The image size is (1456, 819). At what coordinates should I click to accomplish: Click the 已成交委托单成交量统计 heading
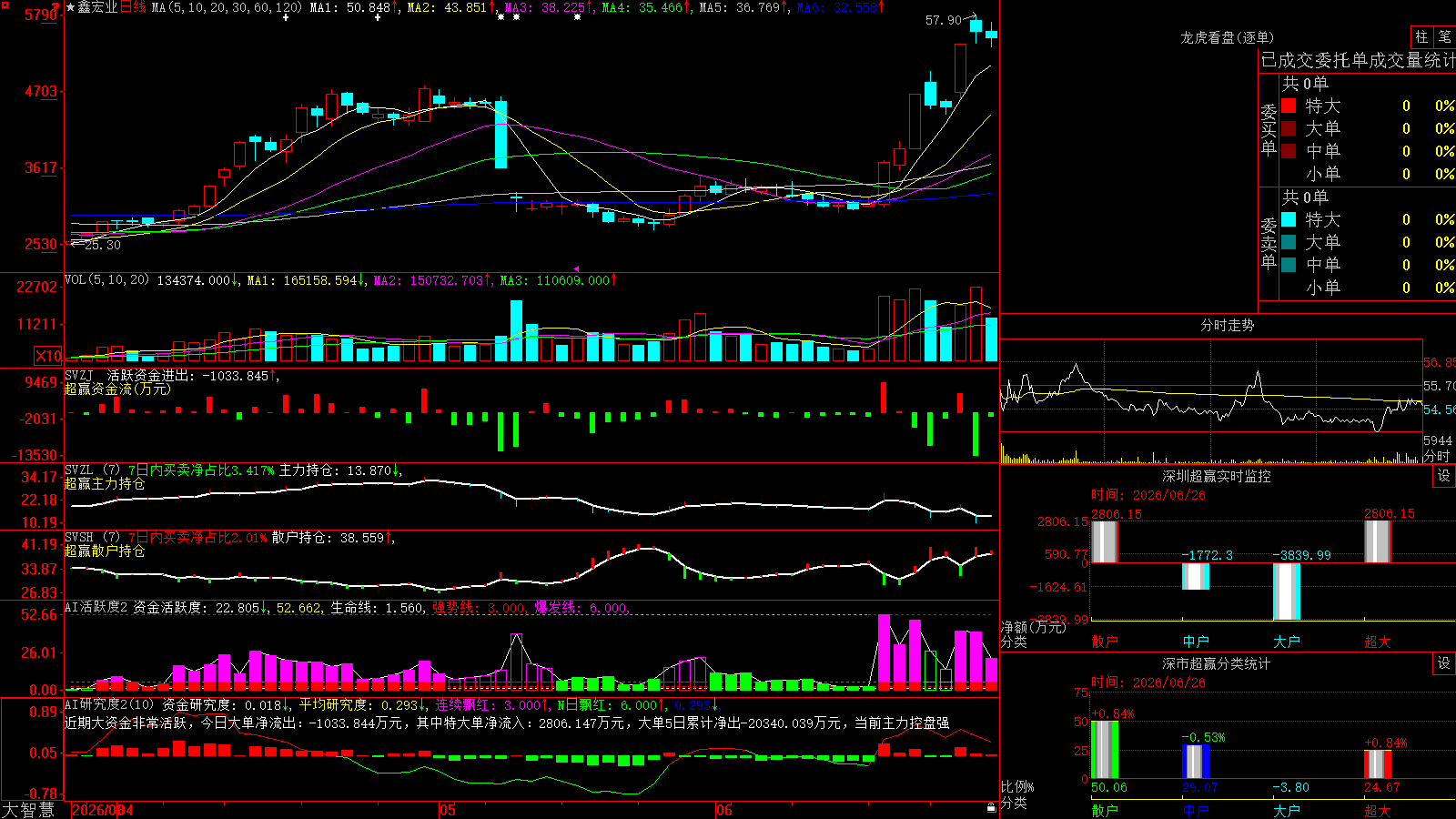(1358, 60)
